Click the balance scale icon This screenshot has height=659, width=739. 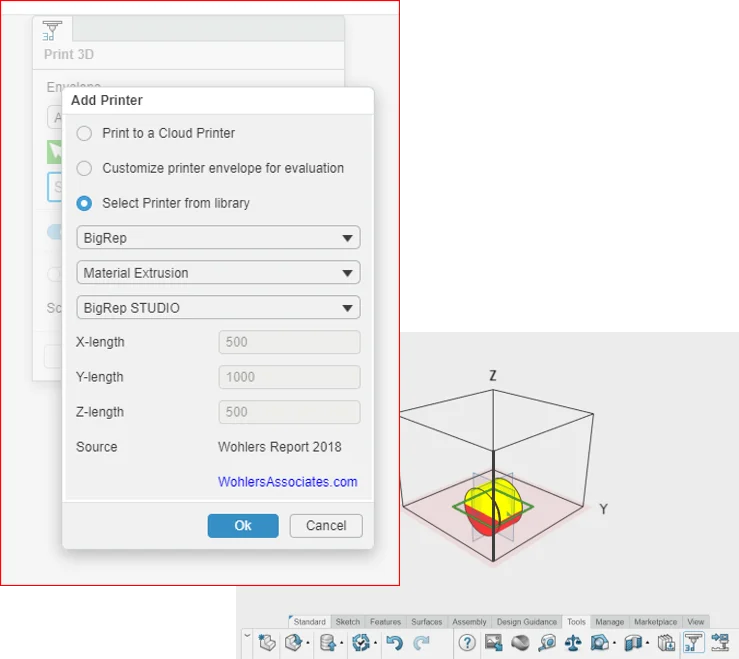(573, 643)
